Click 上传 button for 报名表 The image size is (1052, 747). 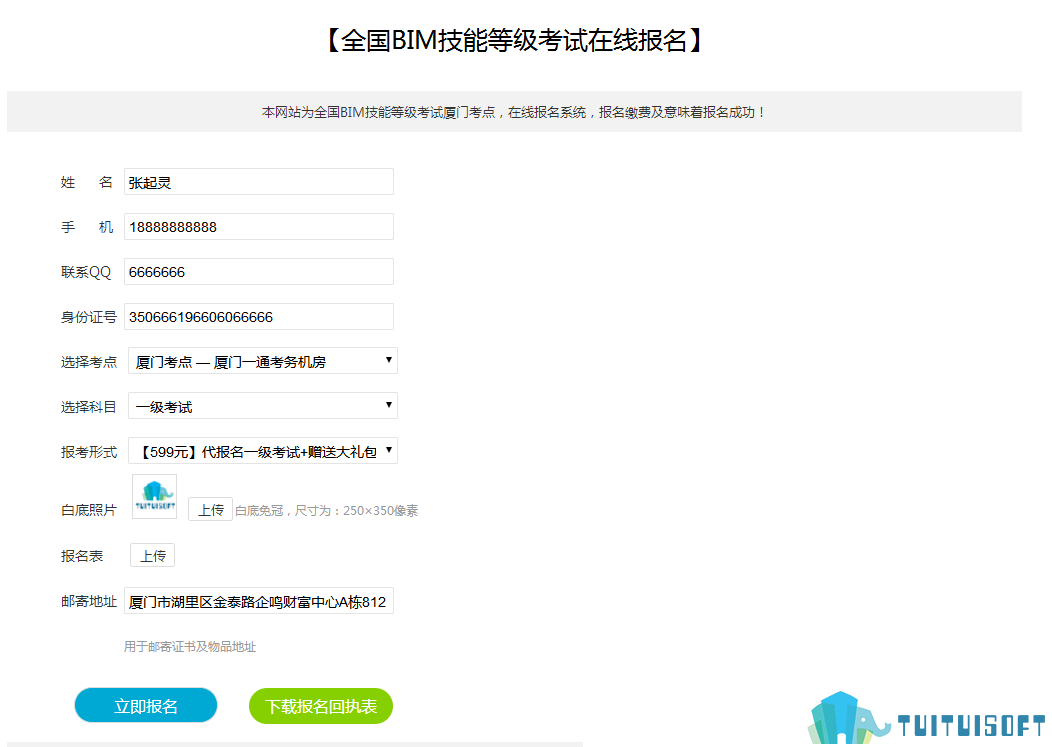point(152,555)
